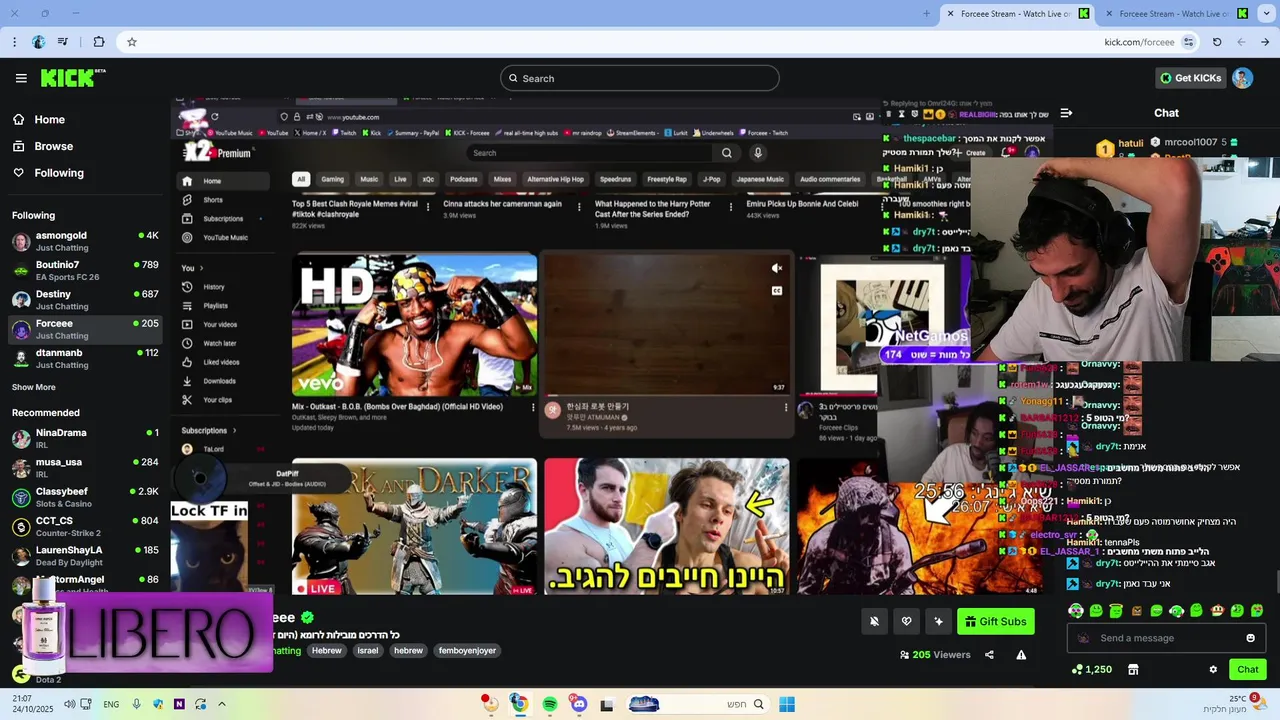Screen dimensions: 1280x720
Task: Click the ENG language indicator
Action: 111,704
